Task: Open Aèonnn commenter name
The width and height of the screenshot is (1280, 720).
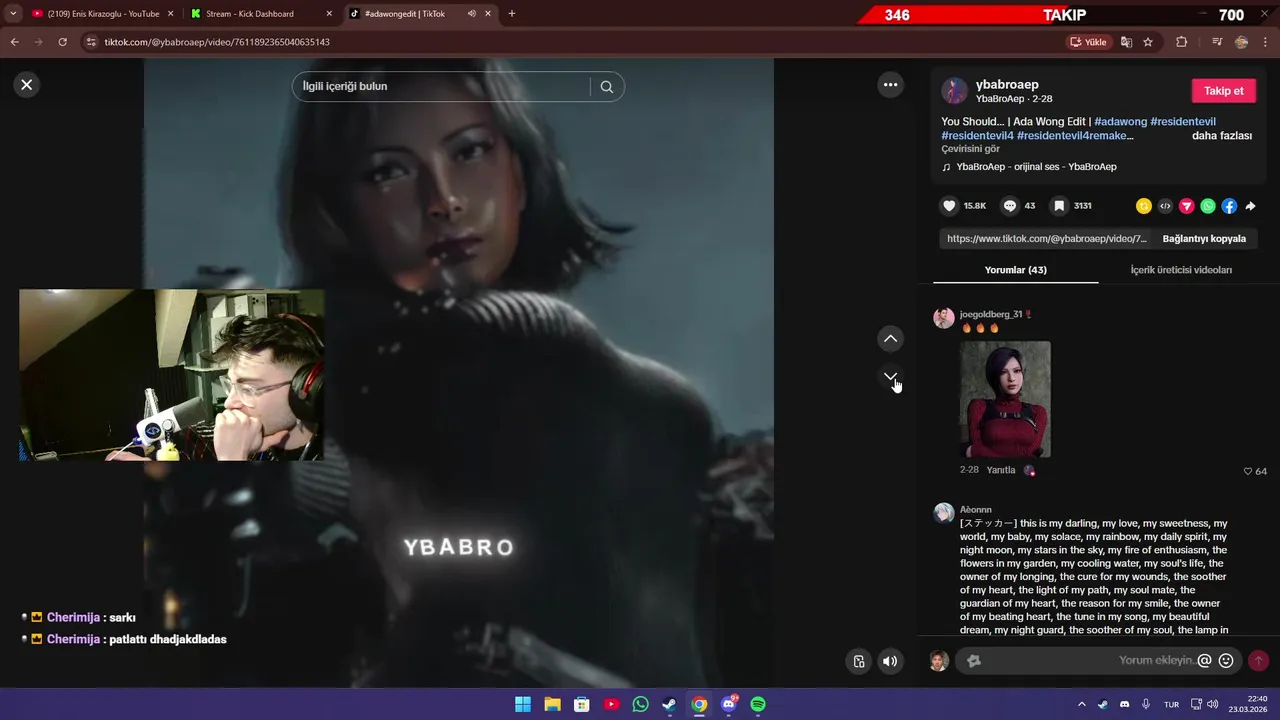Action: [976, 510]
